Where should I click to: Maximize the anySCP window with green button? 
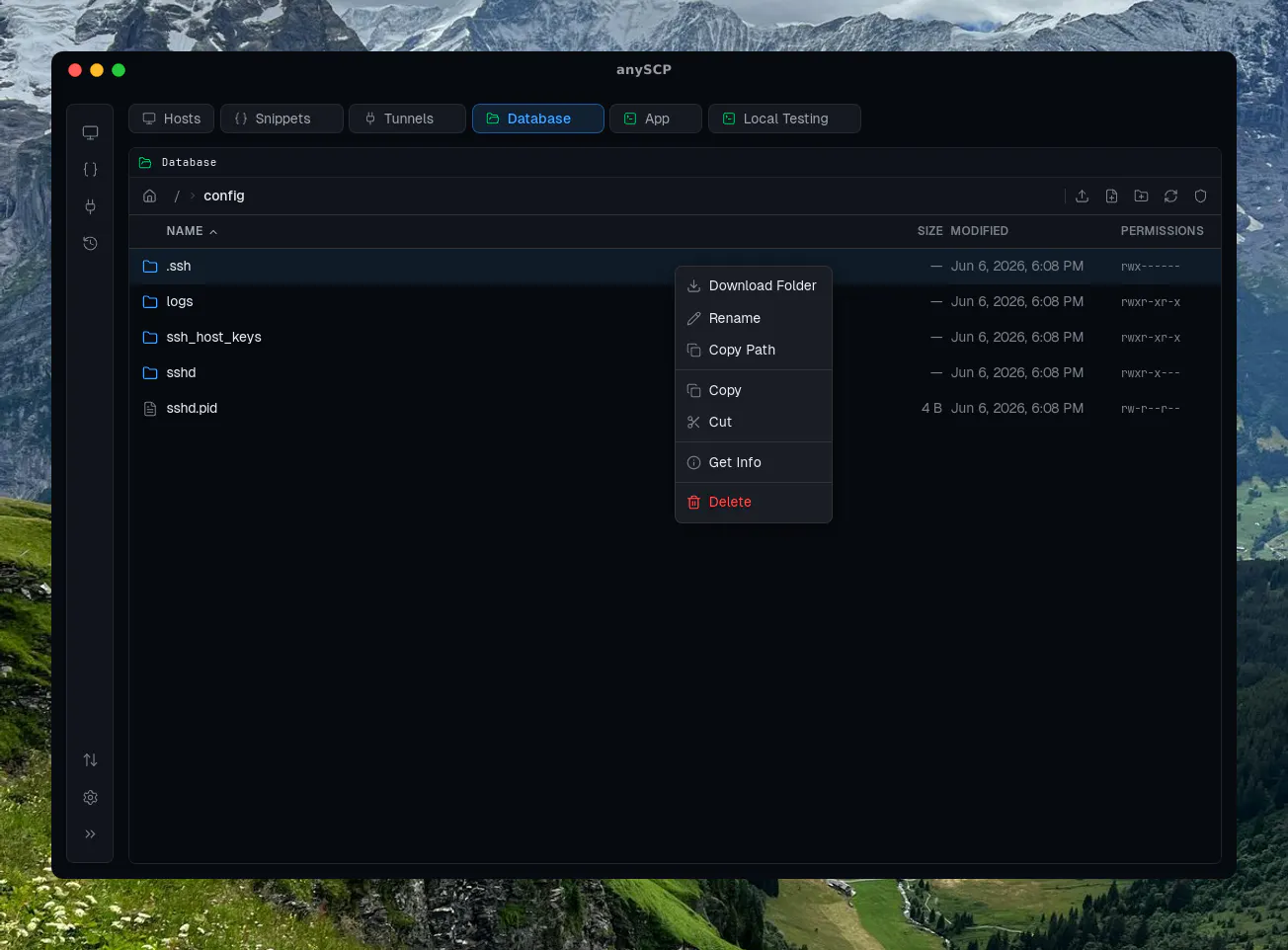[x=119, y=70]
